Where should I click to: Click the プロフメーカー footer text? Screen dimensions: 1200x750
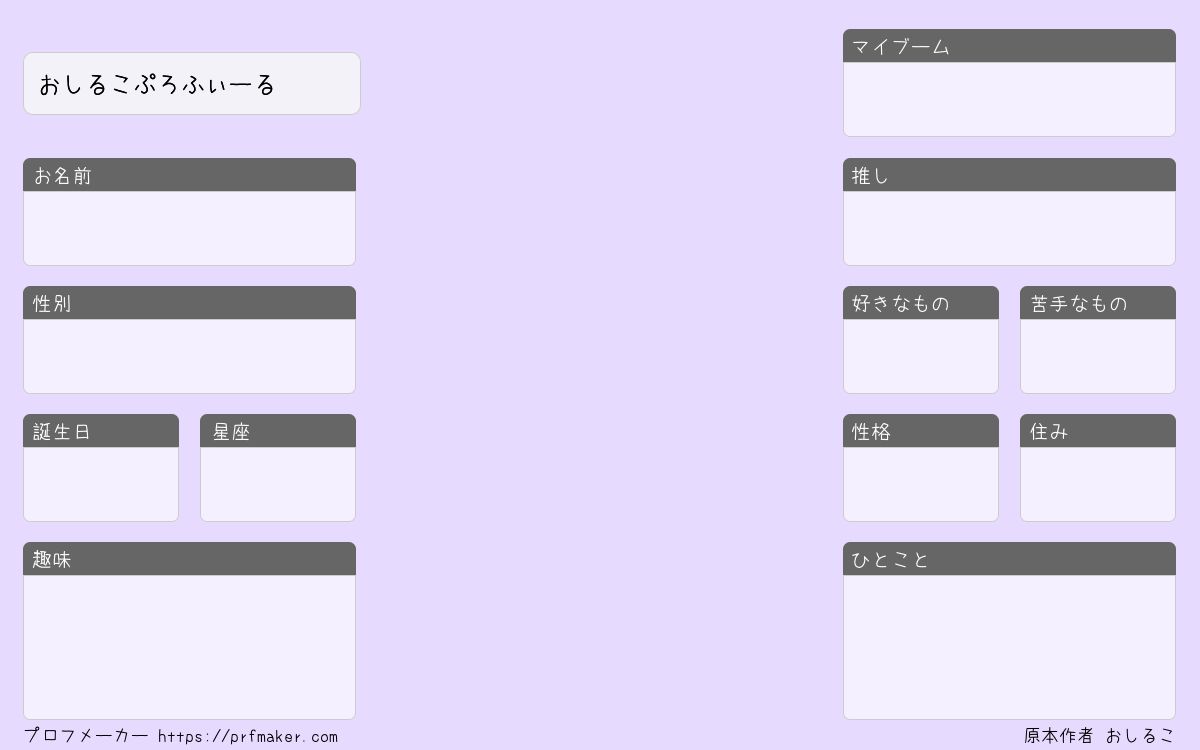point(86,736)
